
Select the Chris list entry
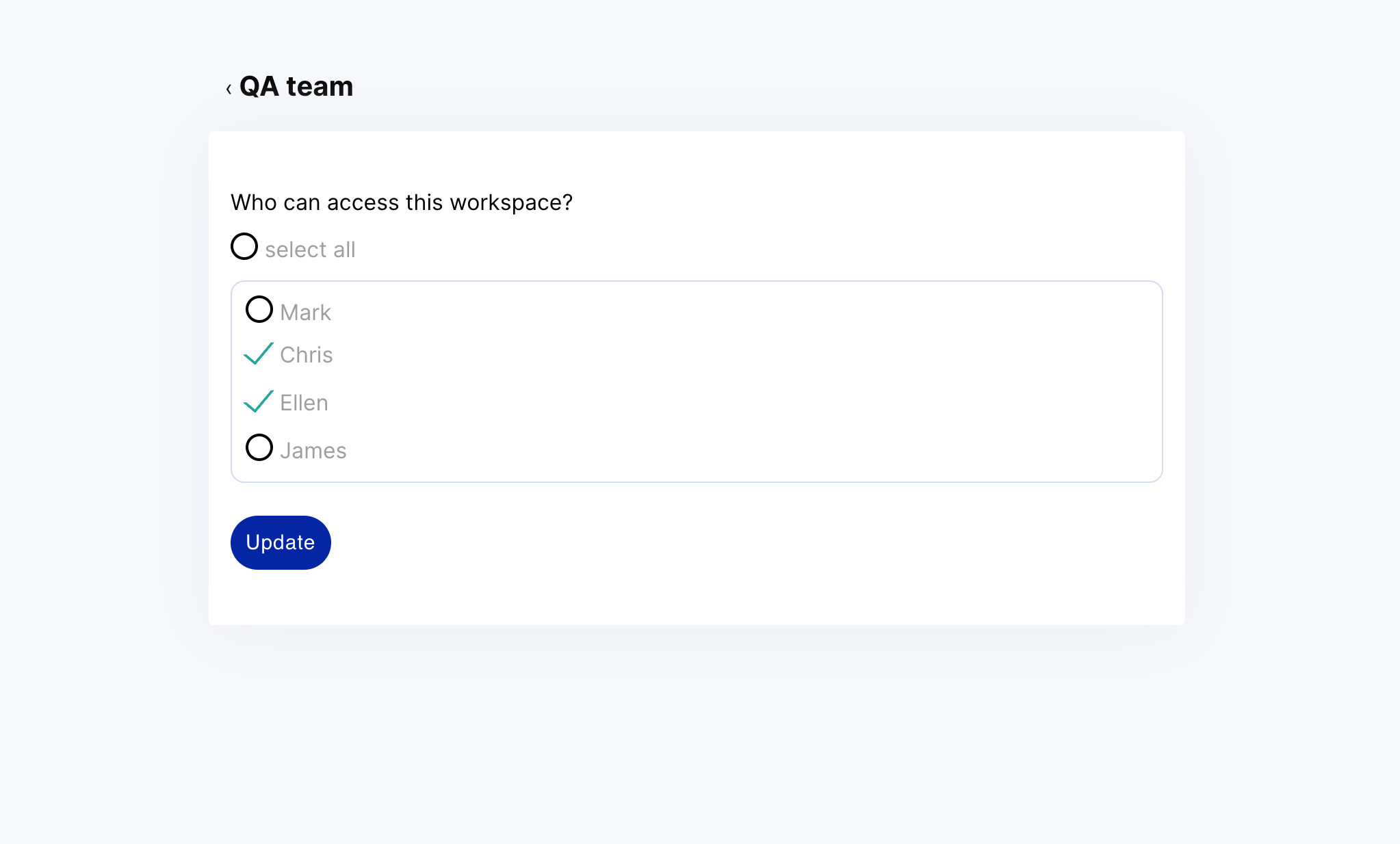tap(306, 354)
